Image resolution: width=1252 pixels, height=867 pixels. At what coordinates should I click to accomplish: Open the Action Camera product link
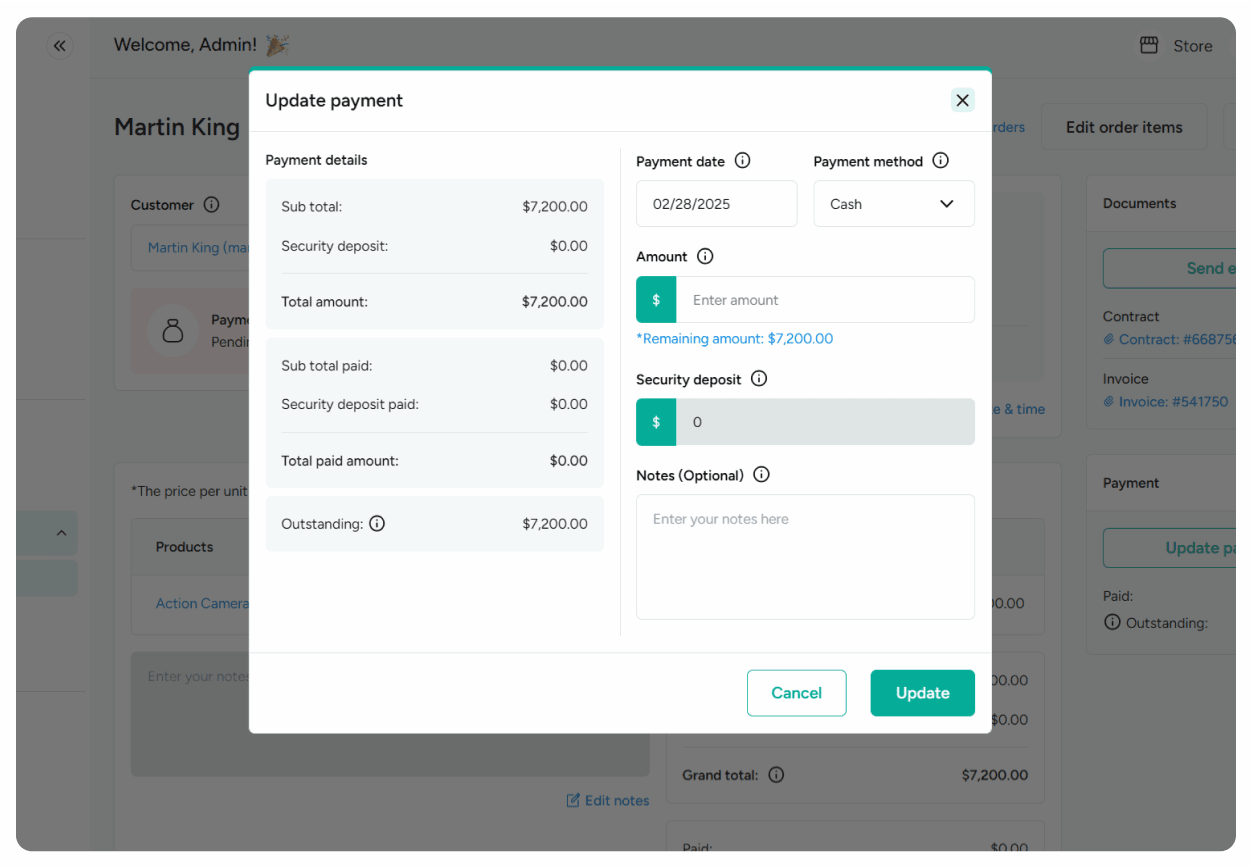205,603
